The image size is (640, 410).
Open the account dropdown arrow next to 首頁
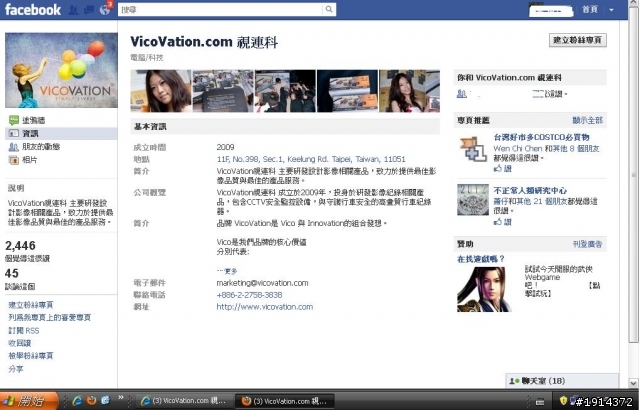[x=611, y=10]
